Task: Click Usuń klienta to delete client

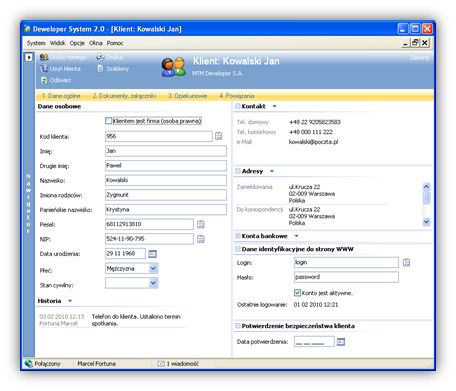Action: (60, 69)
